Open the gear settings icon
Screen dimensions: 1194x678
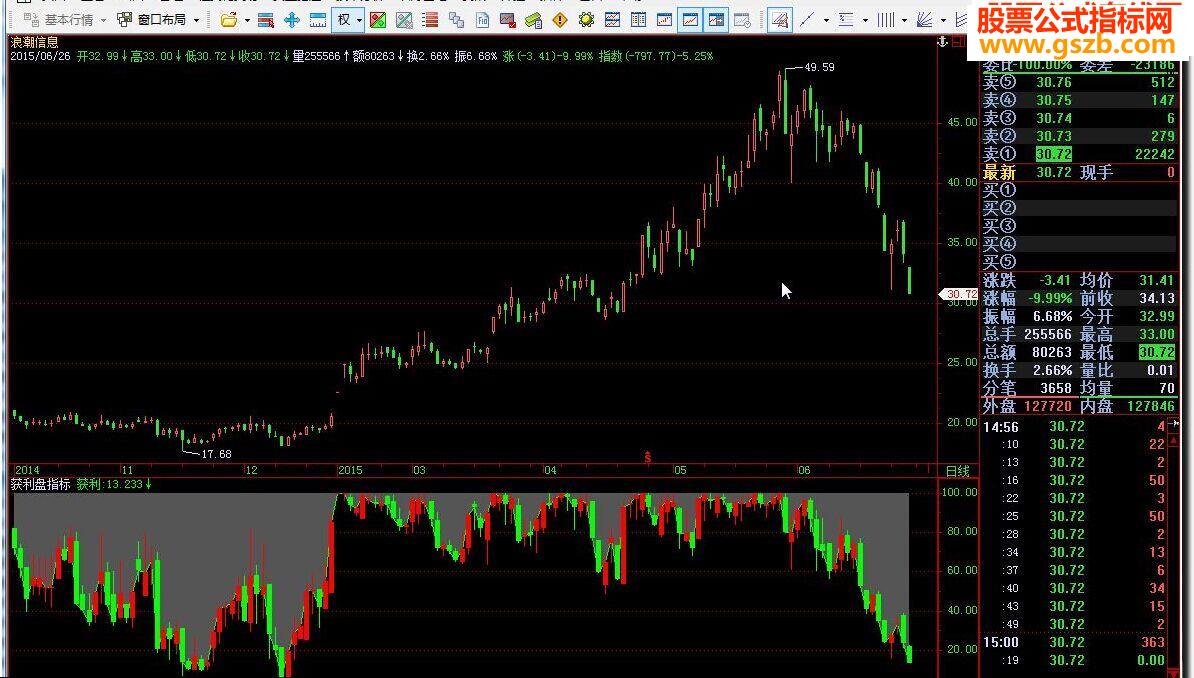586,20
